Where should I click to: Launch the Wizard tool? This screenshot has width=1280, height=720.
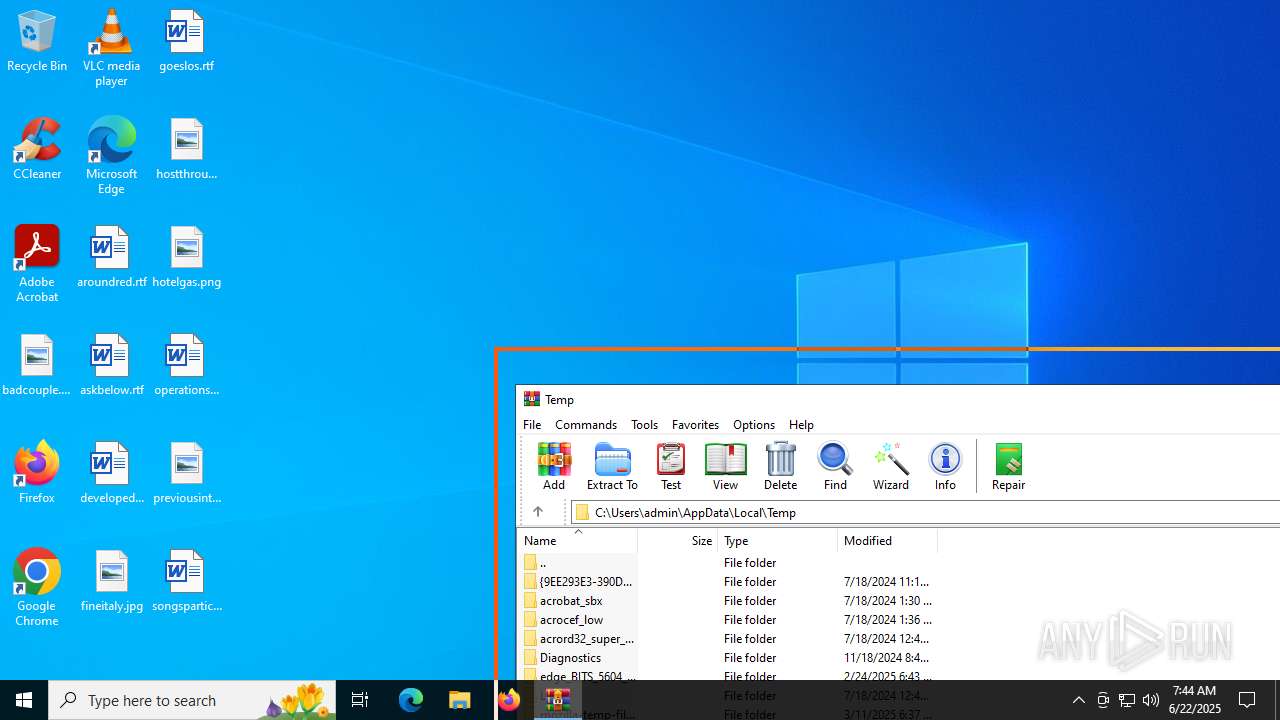pyautogui.click(x=890, y=466)
